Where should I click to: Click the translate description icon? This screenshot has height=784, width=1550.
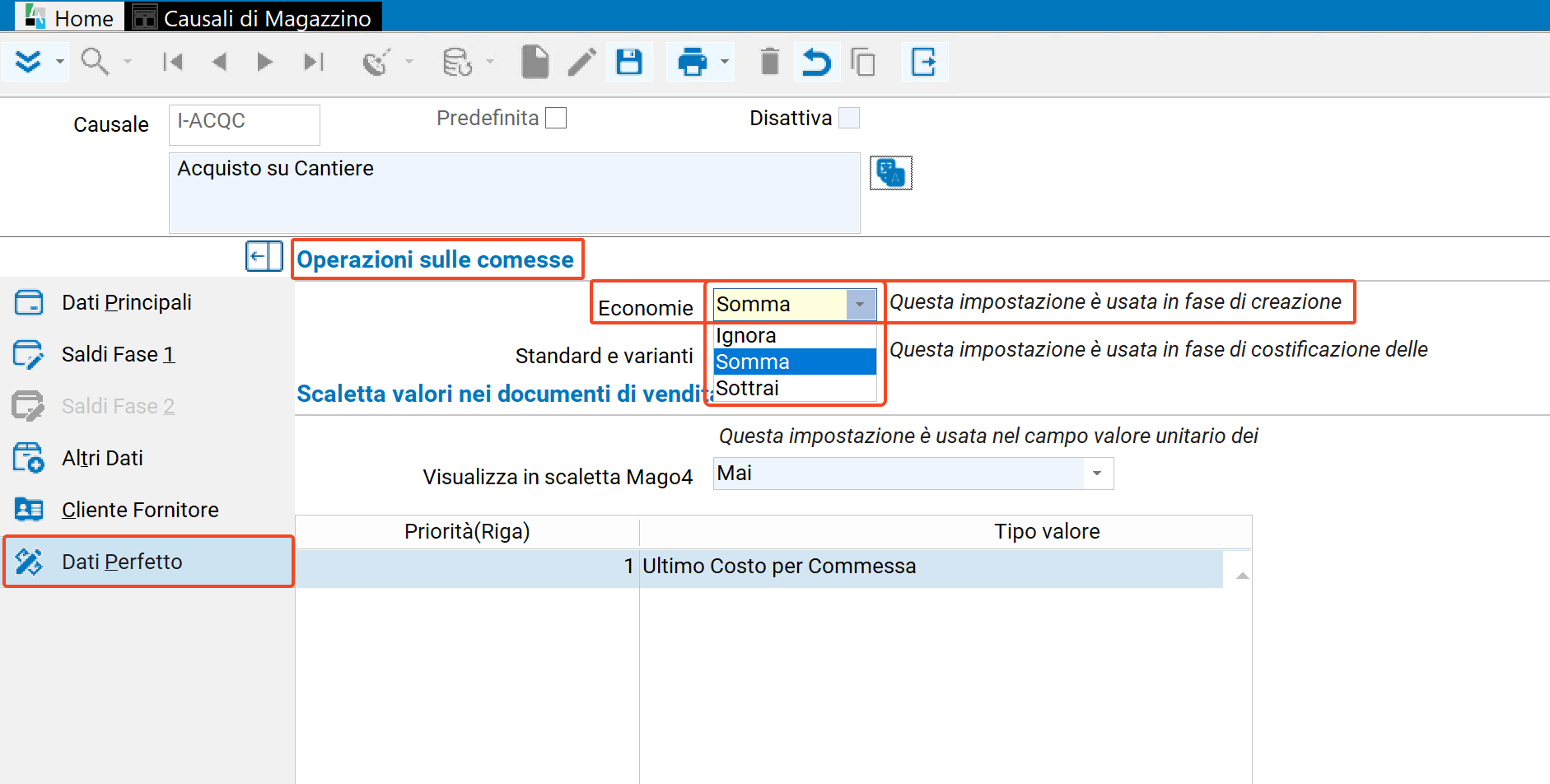click(891, 173)
